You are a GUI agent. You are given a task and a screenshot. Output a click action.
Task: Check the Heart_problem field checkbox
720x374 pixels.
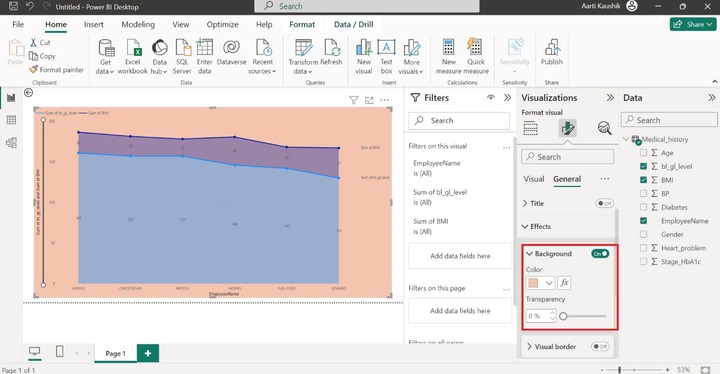[x=643, y=248]
